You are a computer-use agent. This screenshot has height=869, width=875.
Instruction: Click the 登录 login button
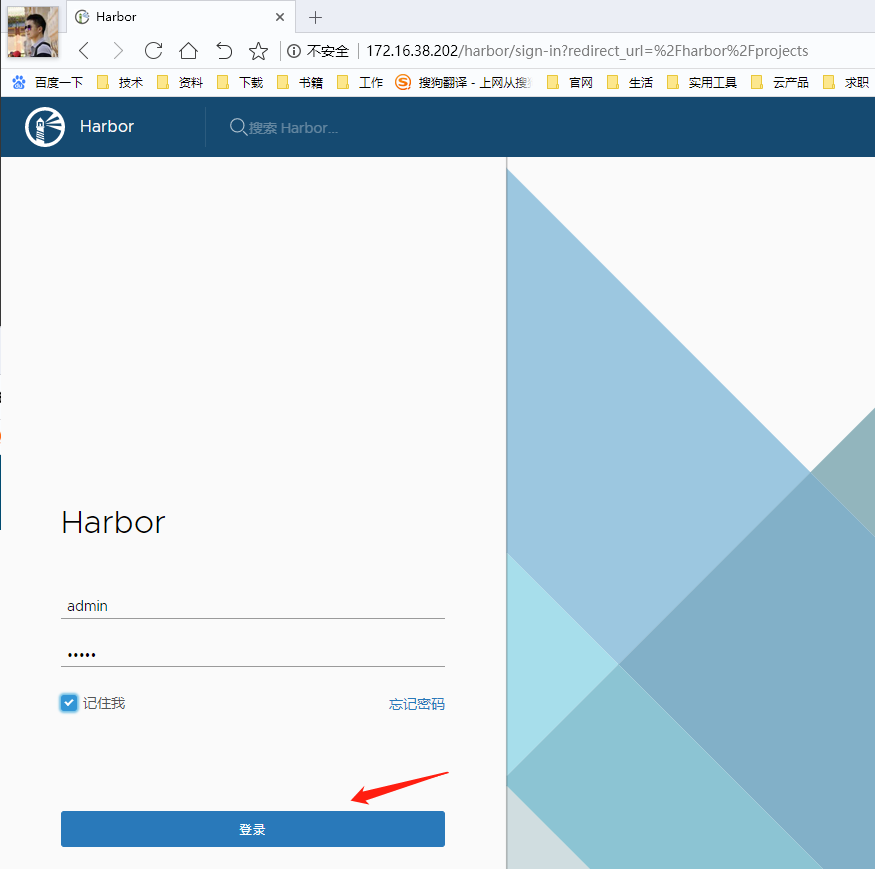pyautogui.click(x=253, y=829)
